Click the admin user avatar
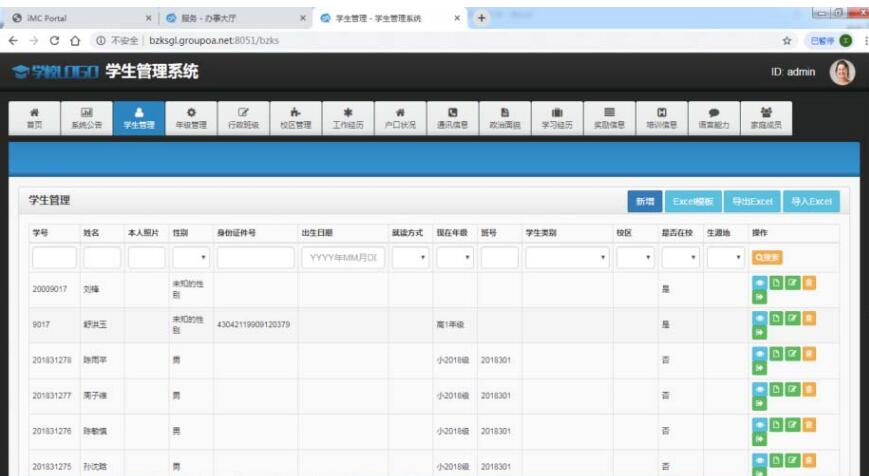The height and width of the screenshot is (476, 869). pyautogui.click(x=842, y=72)
